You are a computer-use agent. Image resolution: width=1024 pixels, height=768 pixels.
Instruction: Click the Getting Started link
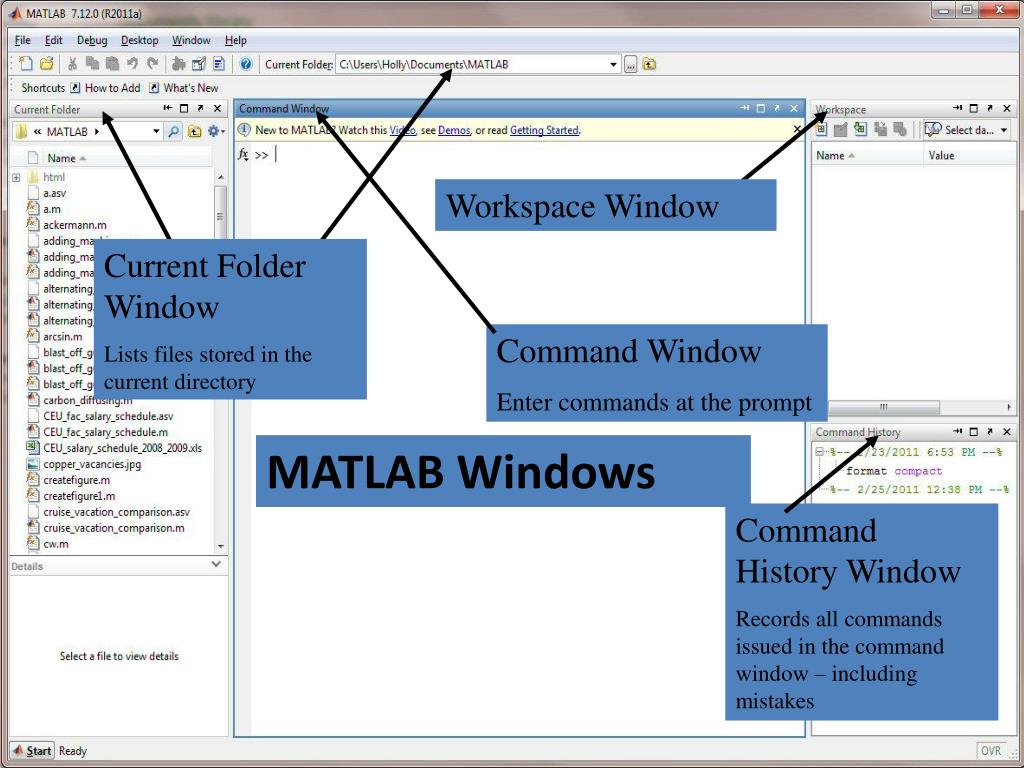[x=544, y=130]
